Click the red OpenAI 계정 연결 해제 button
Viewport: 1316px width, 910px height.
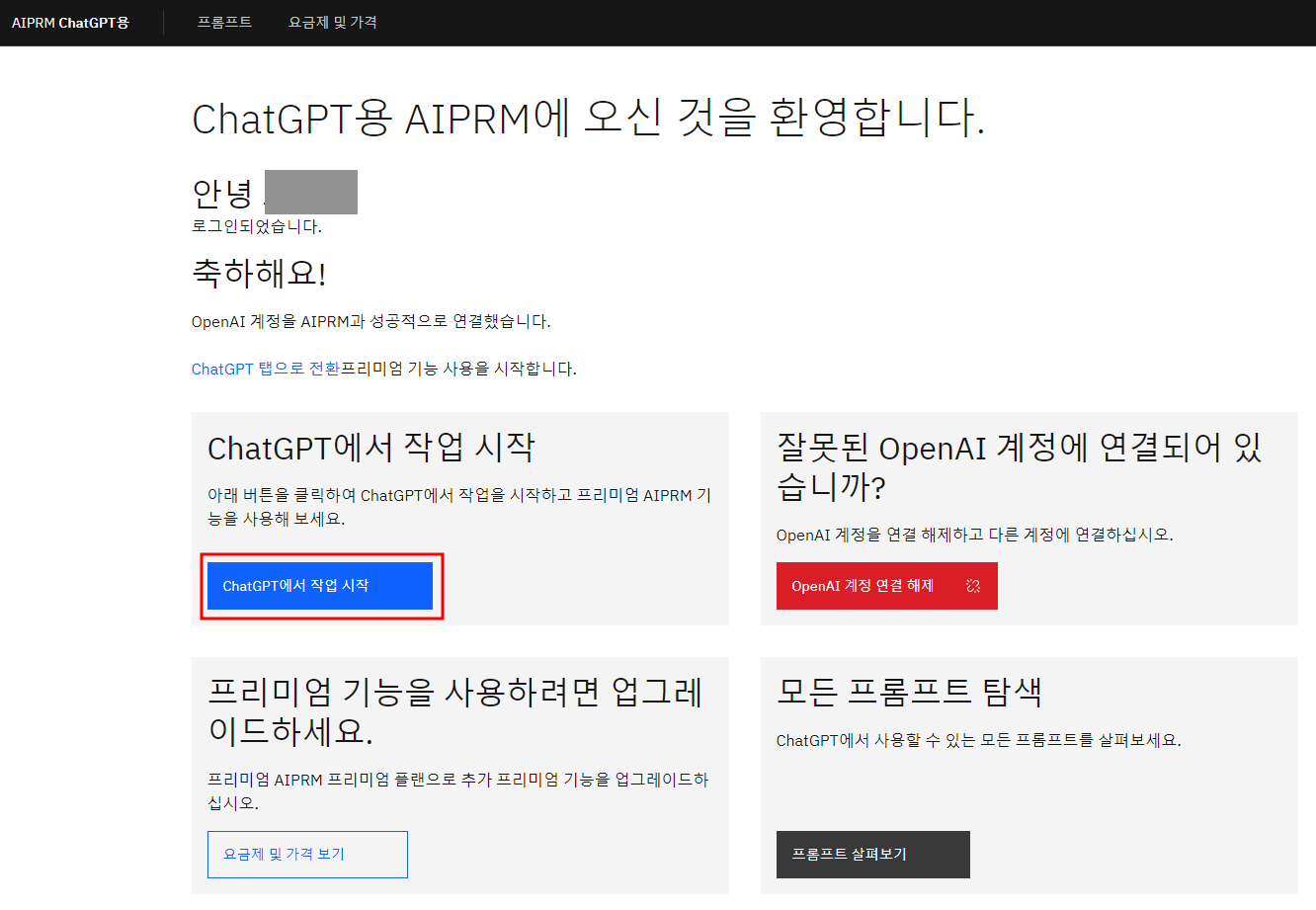click(887, 586)
